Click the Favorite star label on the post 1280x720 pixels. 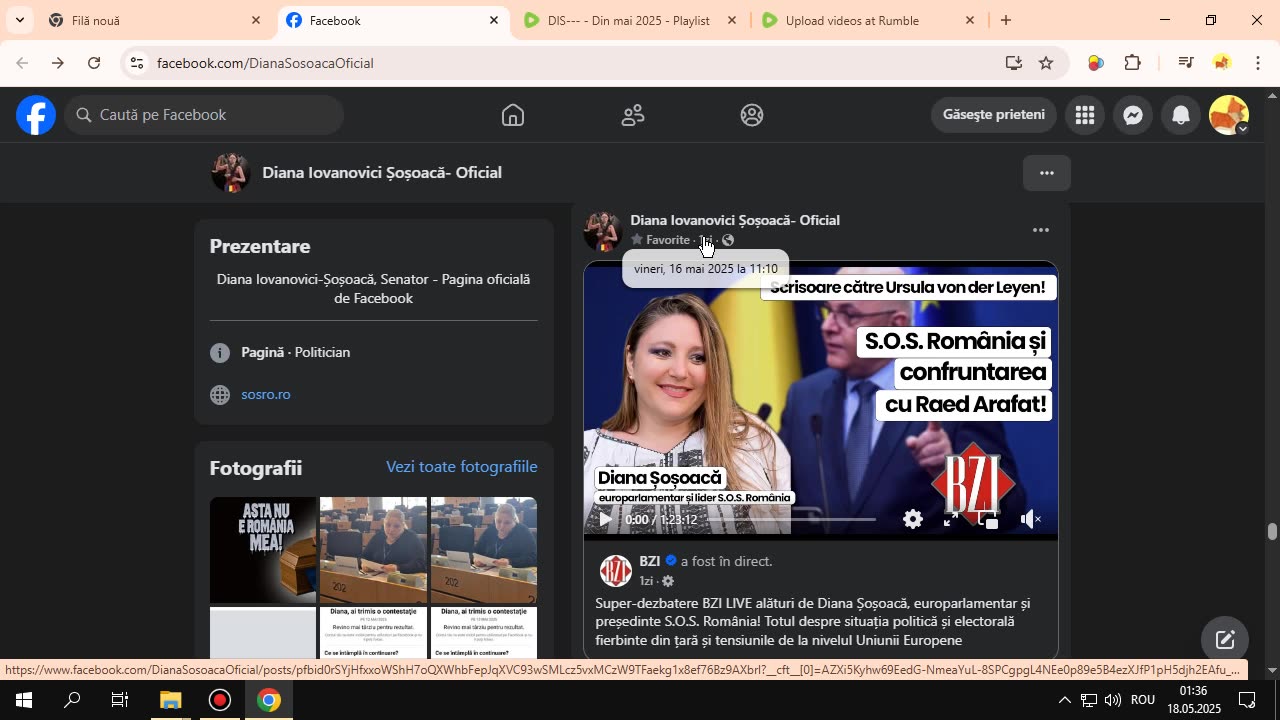(x=660, y=240)
